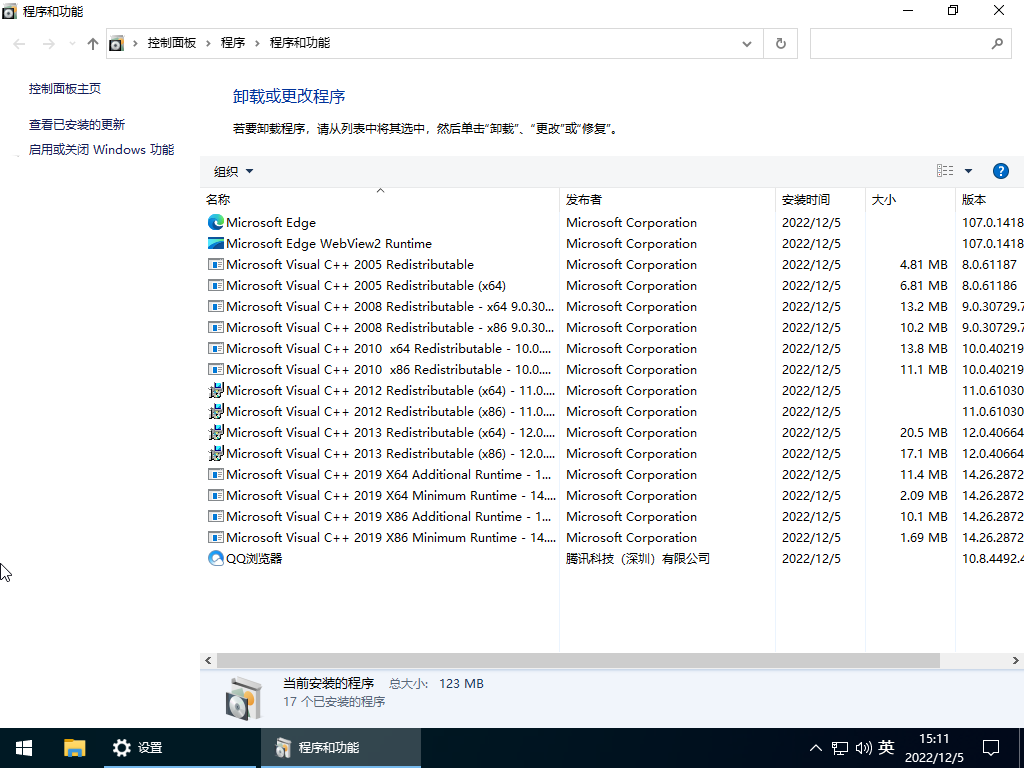Viewport: 1024px width, 768px height.
Task: Click 程序和功能 breadcrumb
Action: (300, 43)
